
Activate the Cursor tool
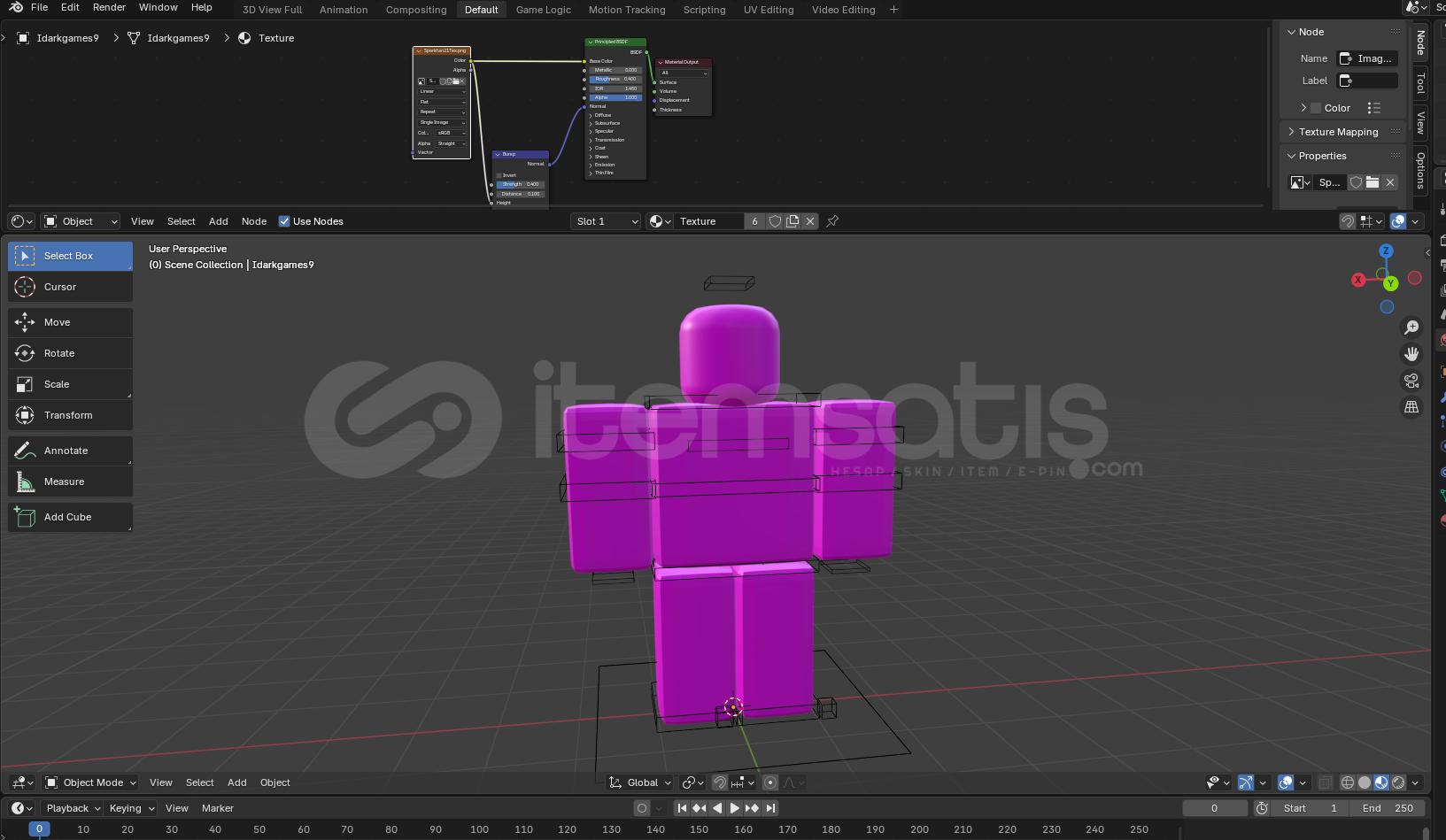[71, 287]
